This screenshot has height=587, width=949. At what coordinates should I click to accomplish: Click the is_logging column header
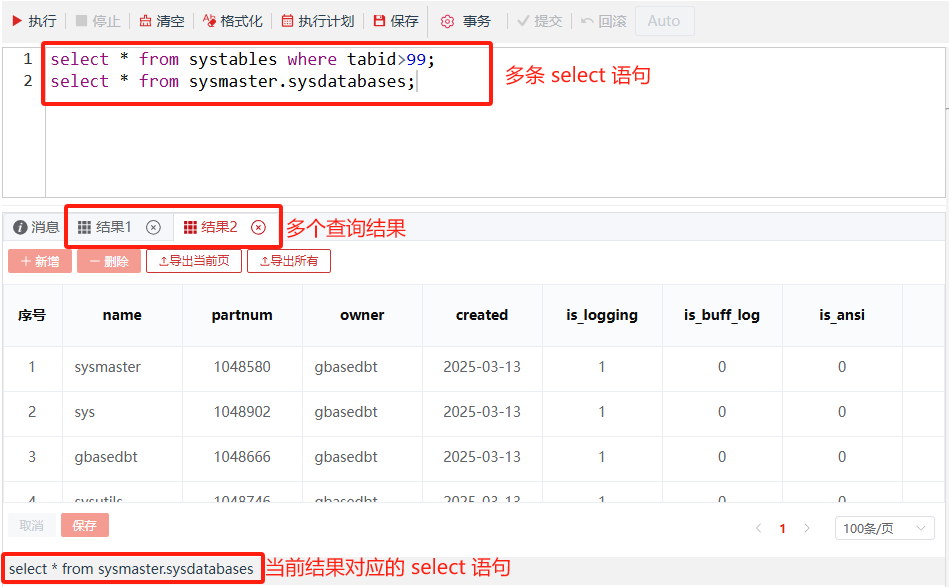[x=601, y=315]
